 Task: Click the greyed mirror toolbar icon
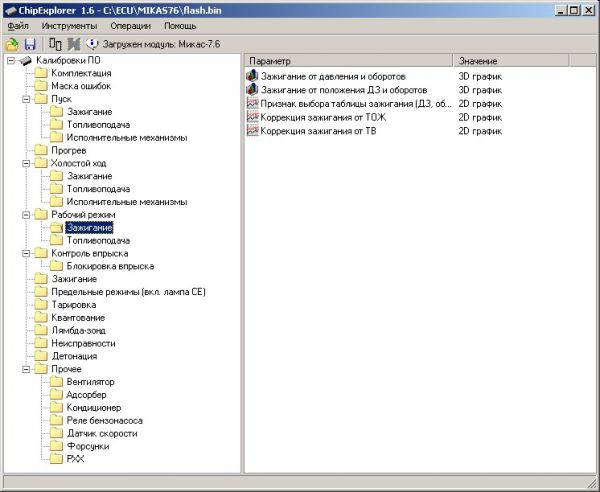[x=74, y=44]
